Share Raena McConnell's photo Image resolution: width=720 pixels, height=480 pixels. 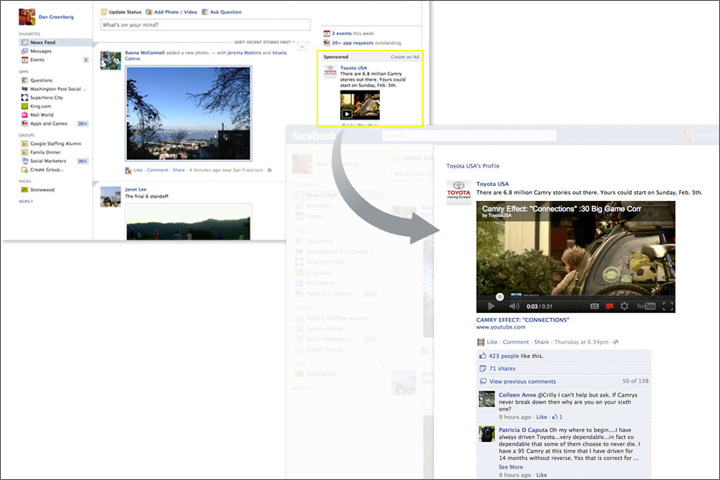click(x=179, y=170)
